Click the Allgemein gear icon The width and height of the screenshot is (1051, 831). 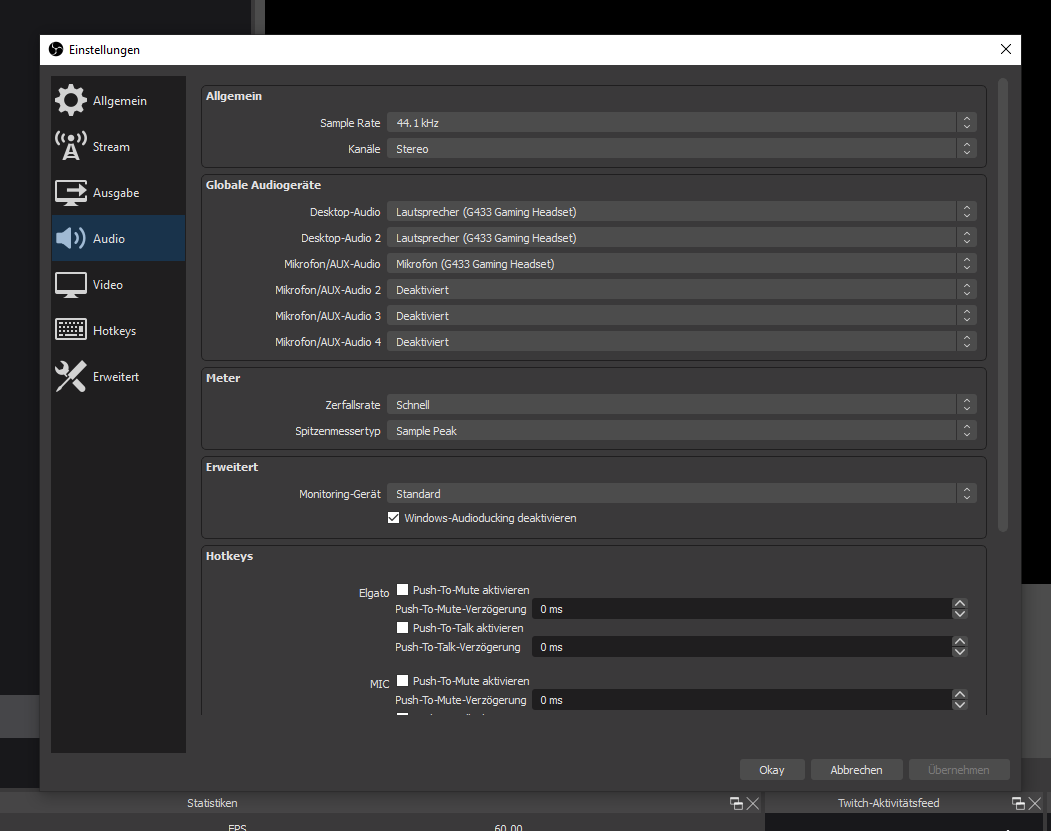point(71,100)
